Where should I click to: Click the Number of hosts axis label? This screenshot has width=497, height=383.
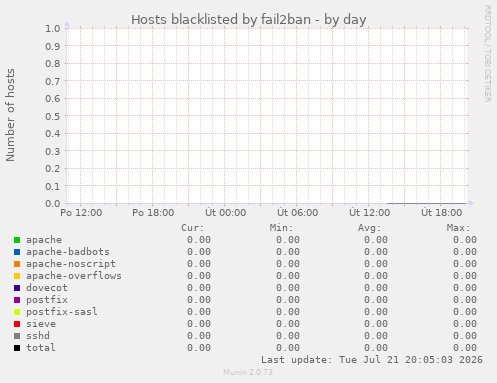click(x=10, y=115)
